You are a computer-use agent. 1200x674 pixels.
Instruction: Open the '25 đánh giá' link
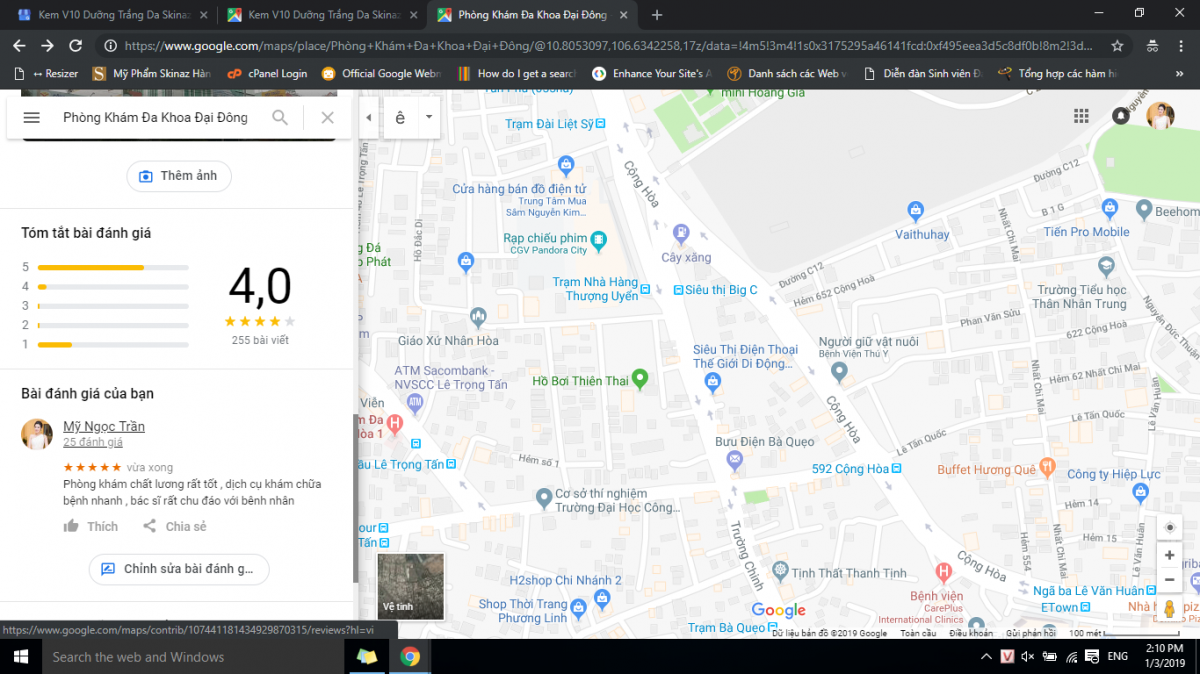pyautogui.click(x=93, y=442)
